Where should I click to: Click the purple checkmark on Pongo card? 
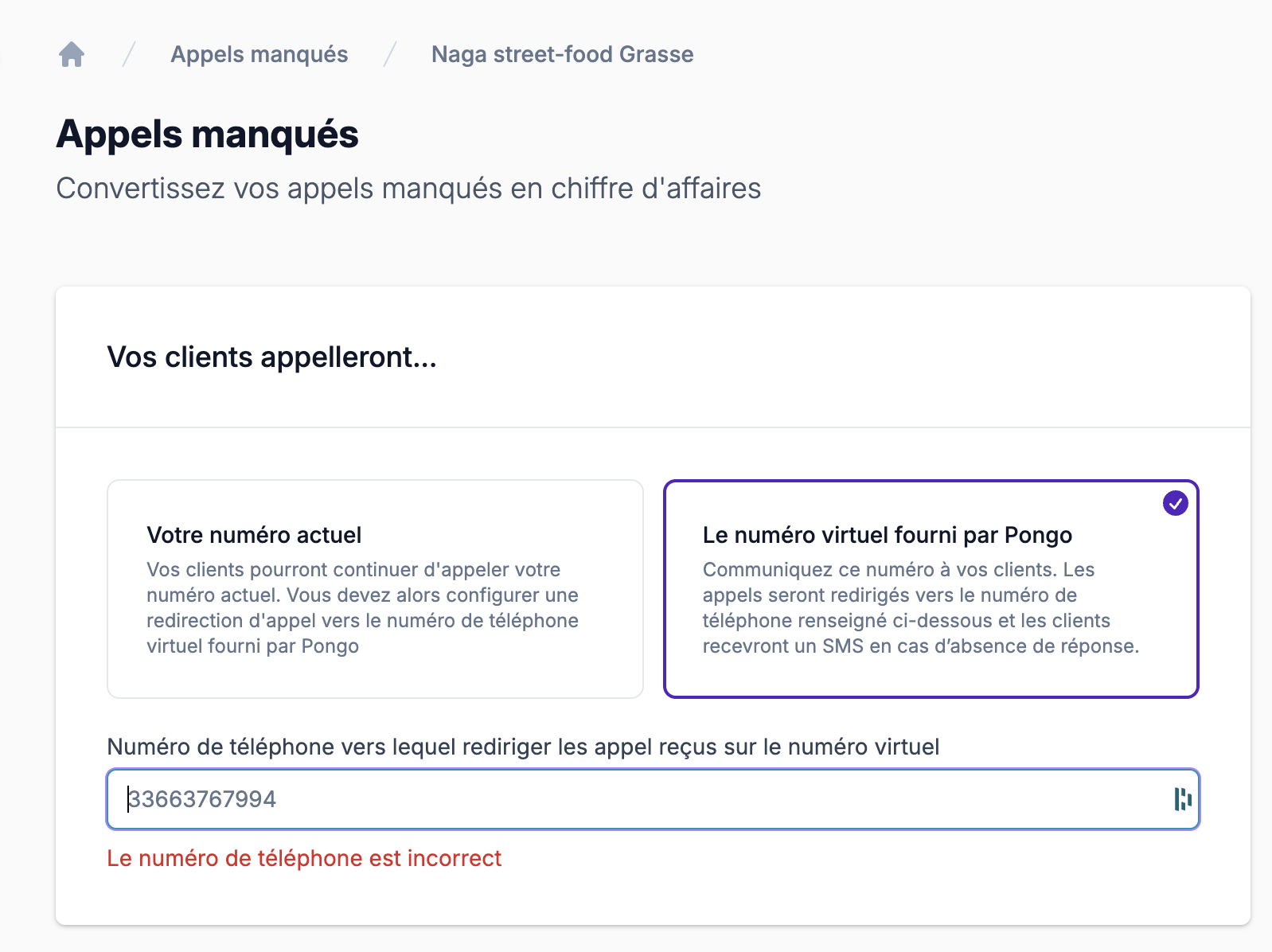click(1175, 503)
